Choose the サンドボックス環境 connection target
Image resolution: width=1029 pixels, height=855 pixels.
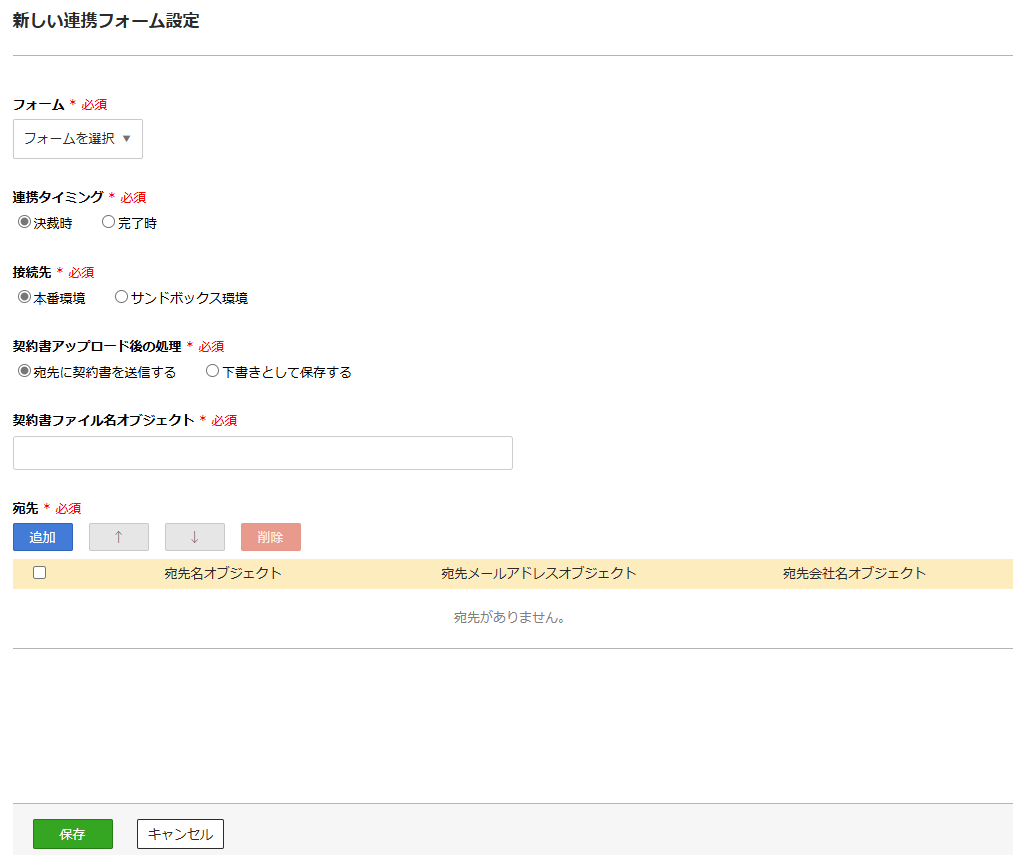(x=121, y=296)
